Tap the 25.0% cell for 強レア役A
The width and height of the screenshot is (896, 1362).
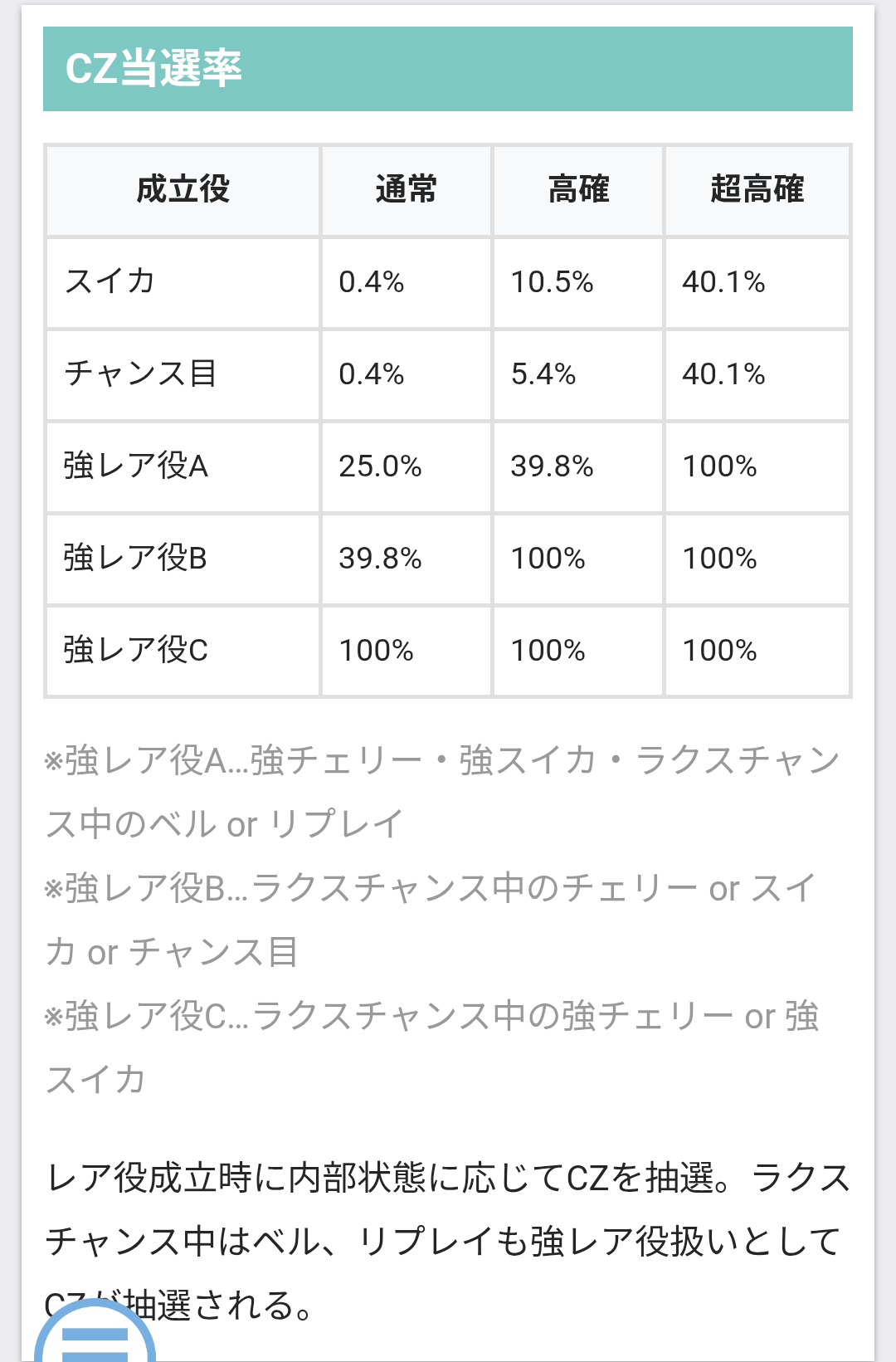(x=380, y=466)
